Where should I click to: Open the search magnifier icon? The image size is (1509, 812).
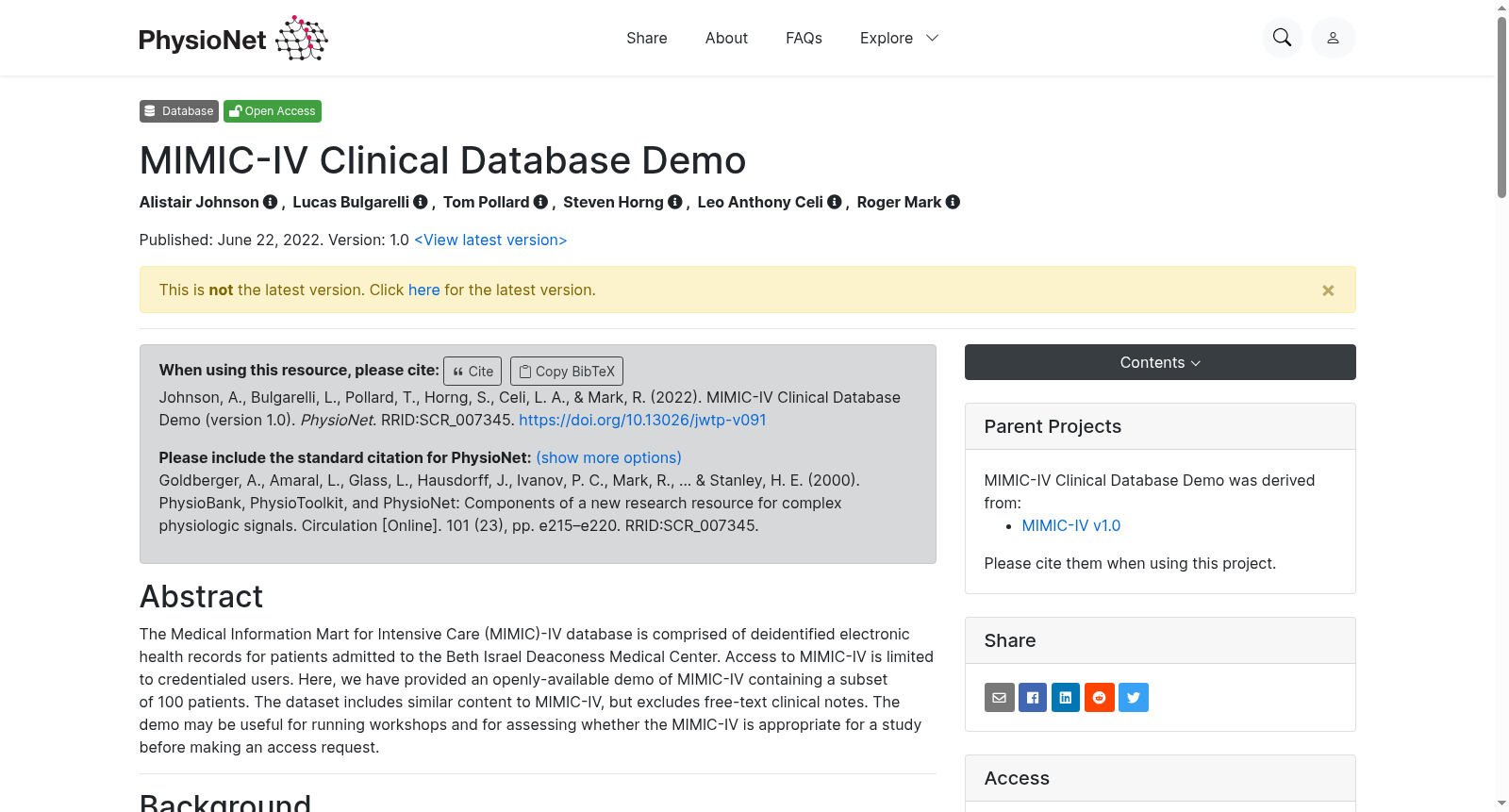point(1282,38)
